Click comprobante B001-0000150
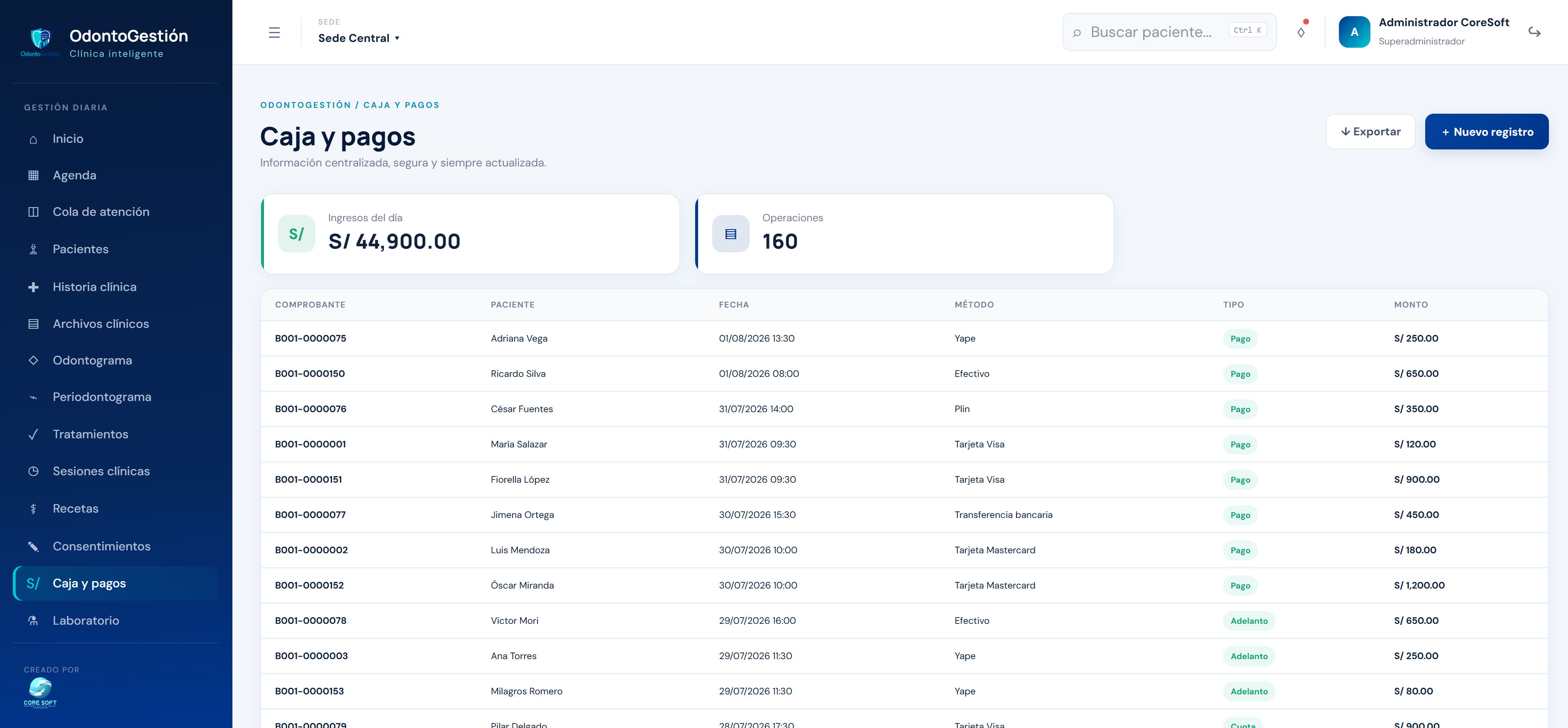 pos(310,374)
